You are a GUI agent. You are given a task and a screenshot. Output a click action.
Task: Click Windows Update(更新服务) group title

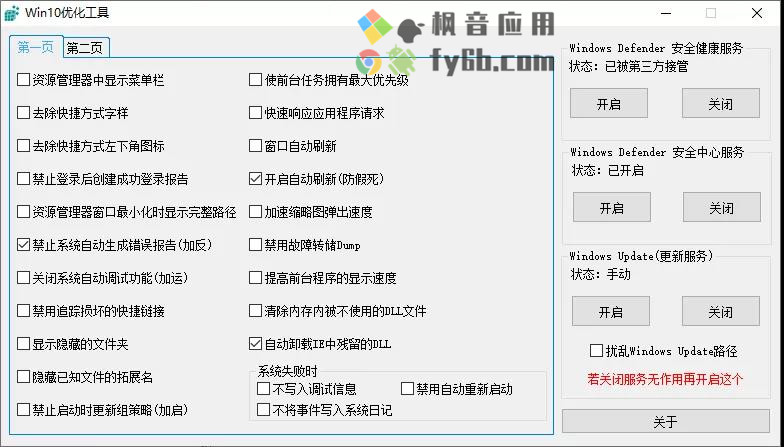pyautogui.click(x=641, y=256)
